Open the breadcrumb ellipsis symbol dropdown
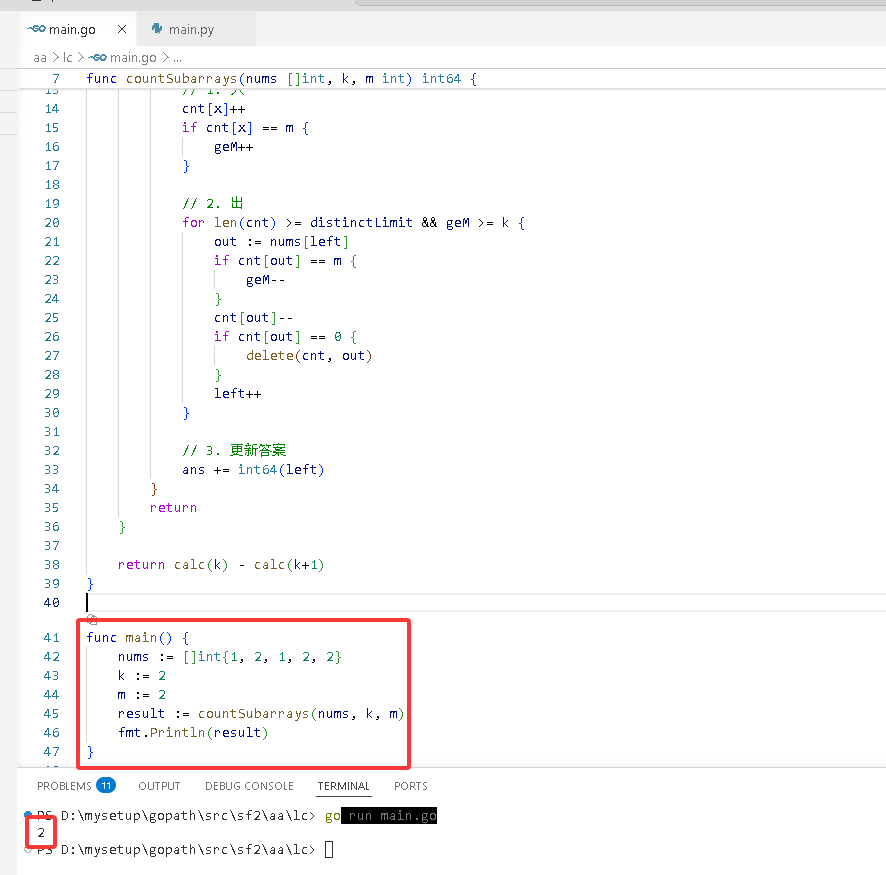The image size is (886, 875). (x=177, y=58)
